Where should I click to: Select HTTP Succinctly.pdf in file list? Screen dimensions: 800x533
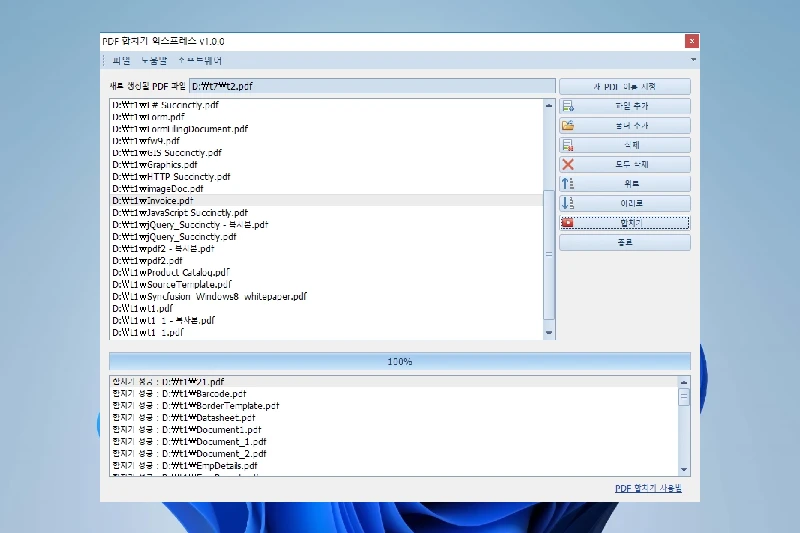tap(327, 176)
